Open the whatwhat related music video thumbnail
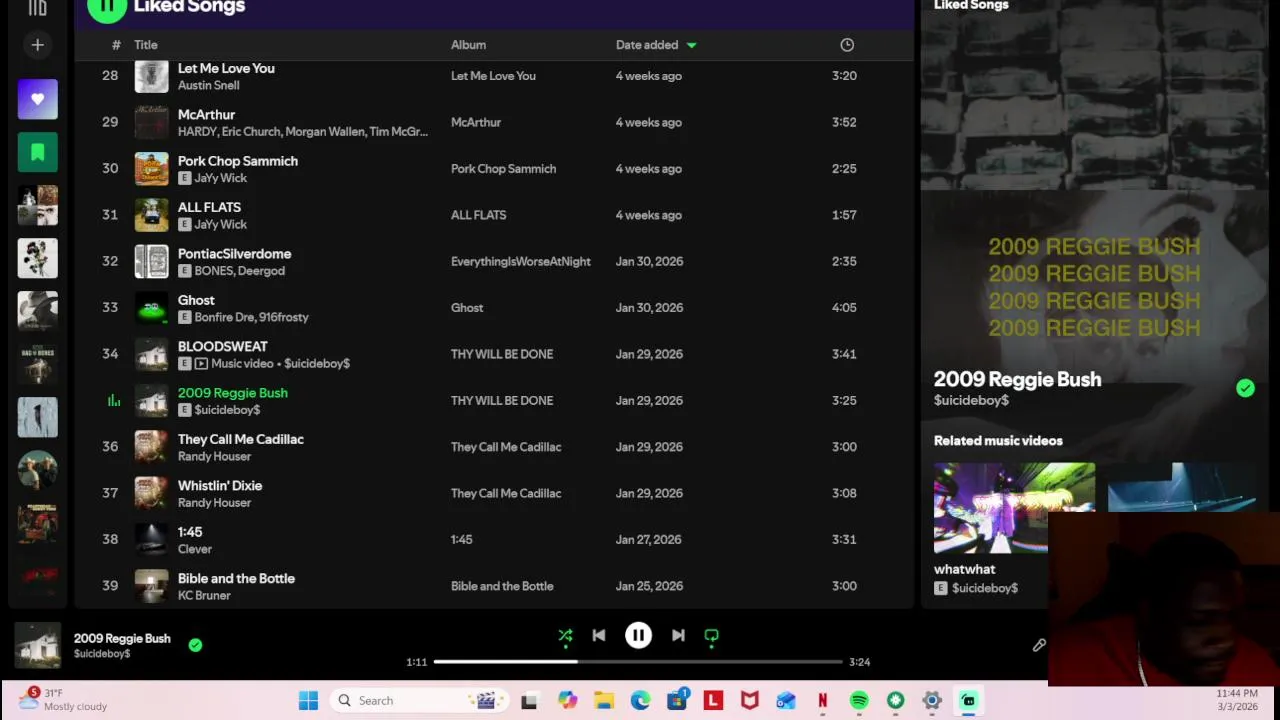This screenshot has height=720, width=1280. coord(1014,508)
